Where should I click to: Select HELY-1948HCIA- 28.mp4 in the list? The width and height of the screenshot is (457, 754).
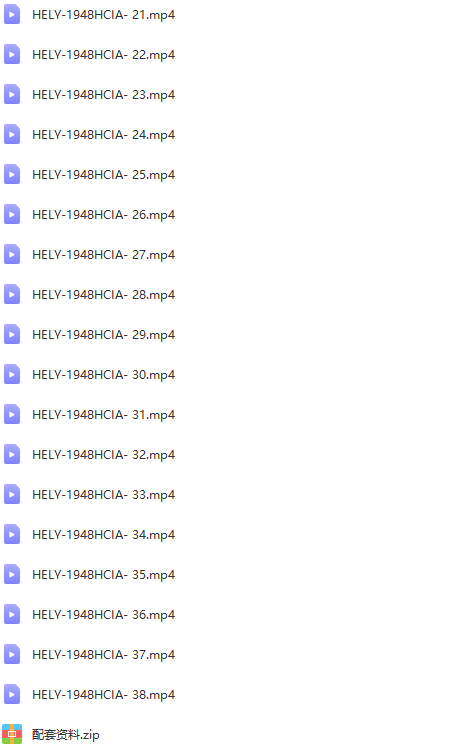(x=103, y=294)
